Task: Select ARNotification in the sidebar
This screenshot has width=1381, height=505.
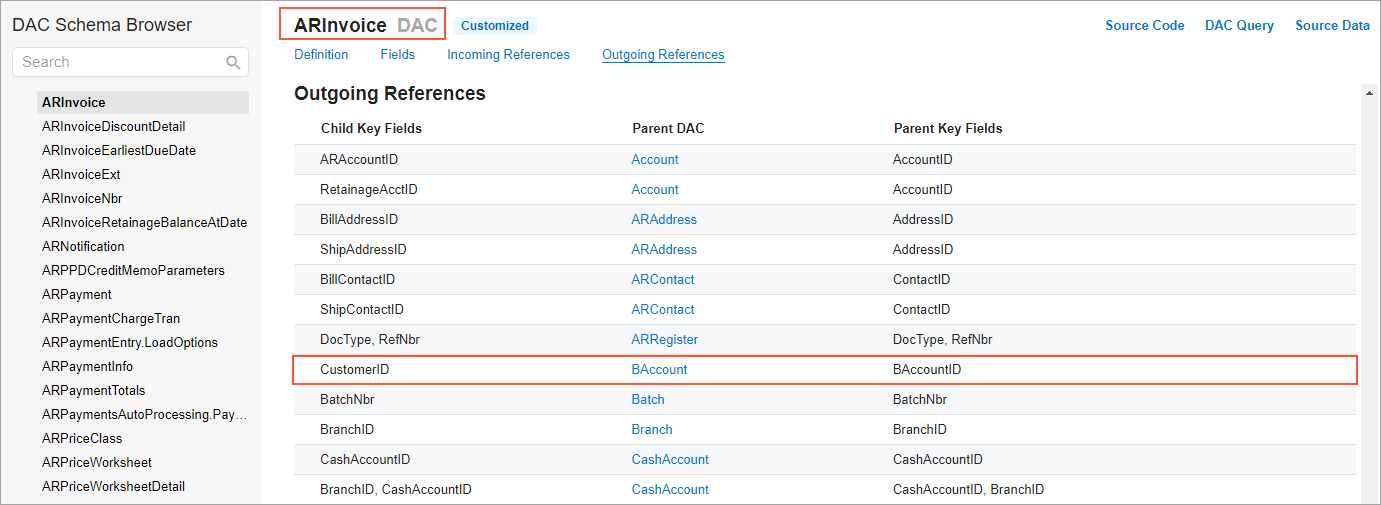Action: pos(83,247)
